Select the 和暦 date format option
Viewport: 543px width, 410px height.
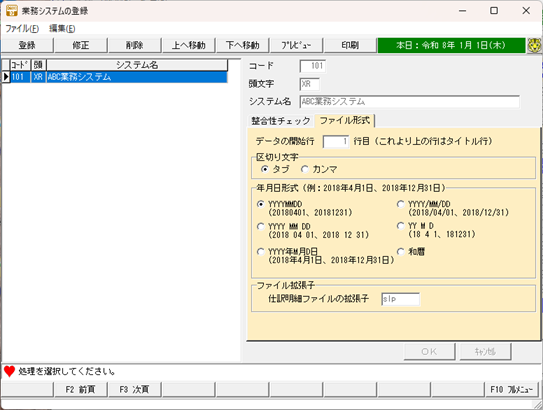click(401, 252)
